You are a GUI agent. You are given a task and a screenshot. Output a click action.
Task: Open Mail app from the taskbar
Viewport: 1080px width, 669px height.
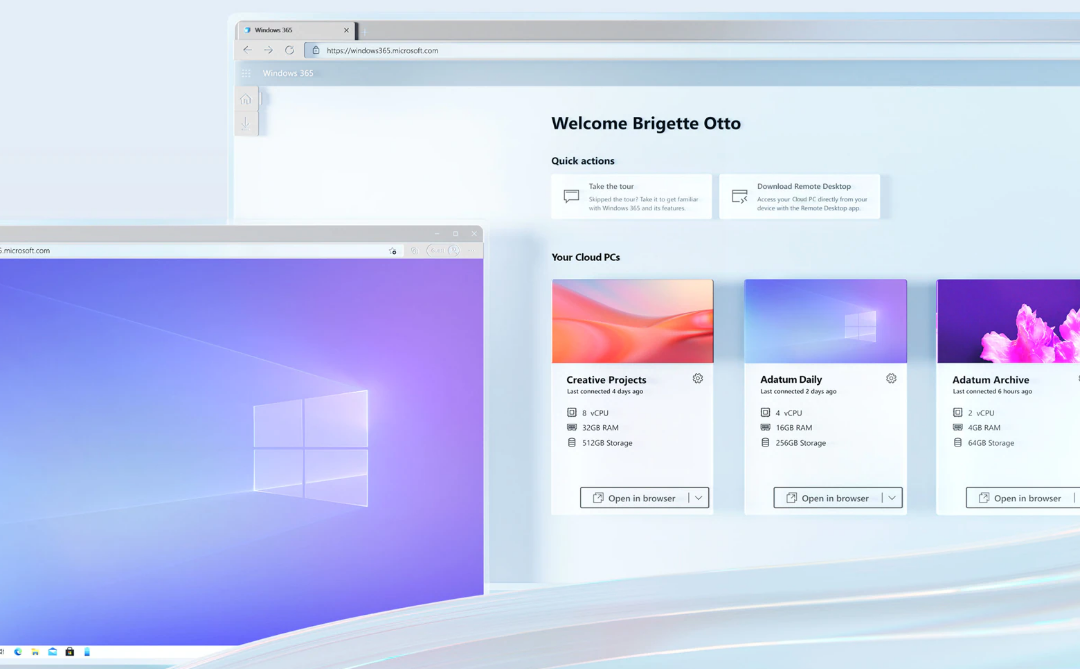[52, 651]
